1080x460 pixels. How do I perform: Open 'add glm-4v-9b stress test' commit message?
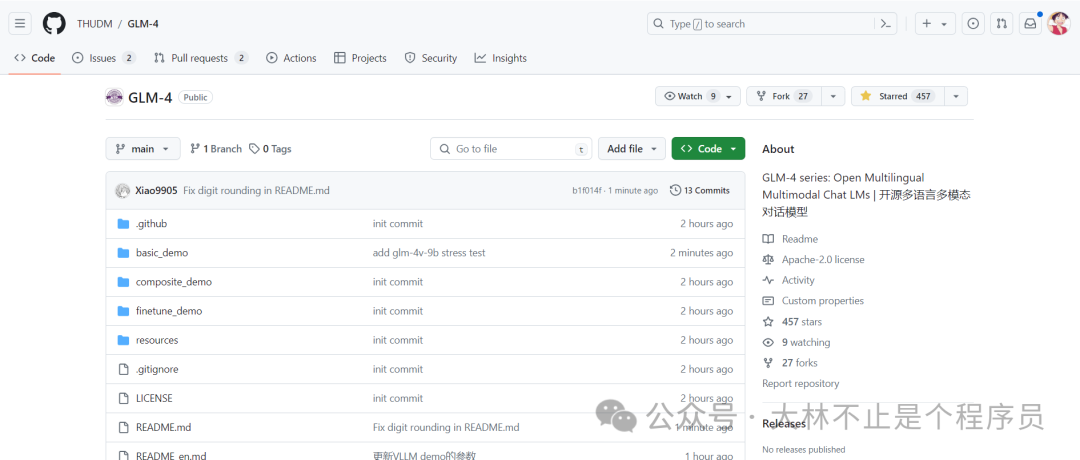tap(429, 253)
